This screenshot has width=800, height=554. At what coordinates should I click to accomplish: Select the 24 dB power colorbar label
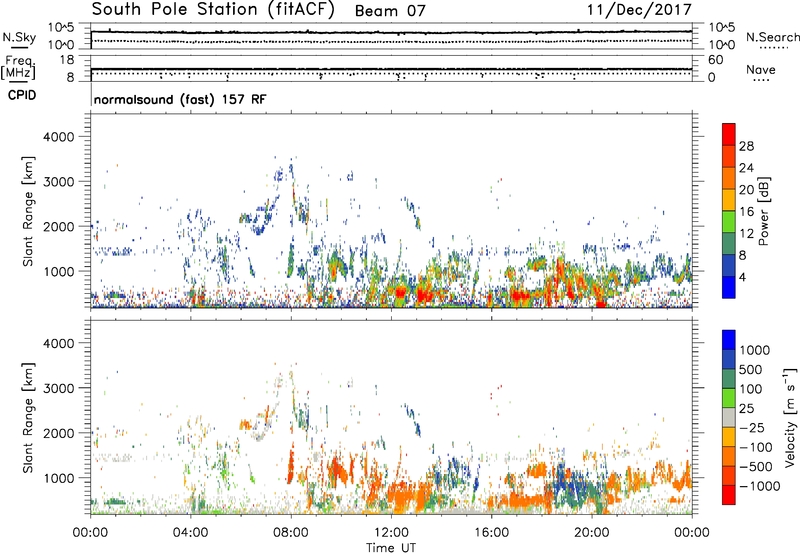(746, 168)
